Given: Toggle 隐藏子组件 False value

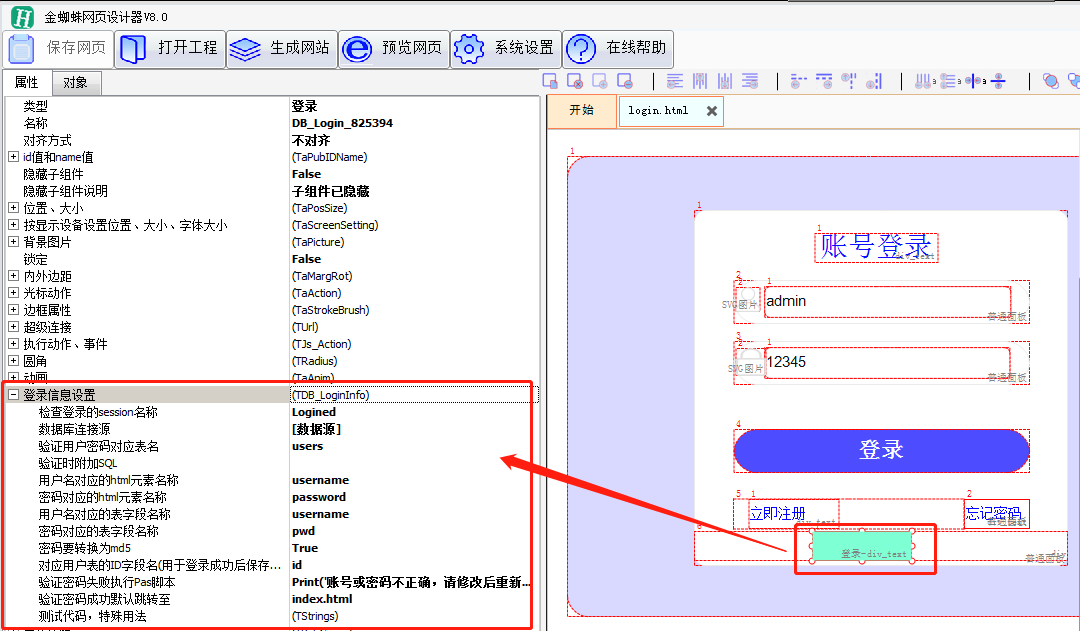Looking at the screenshot, I should [306, 174].
